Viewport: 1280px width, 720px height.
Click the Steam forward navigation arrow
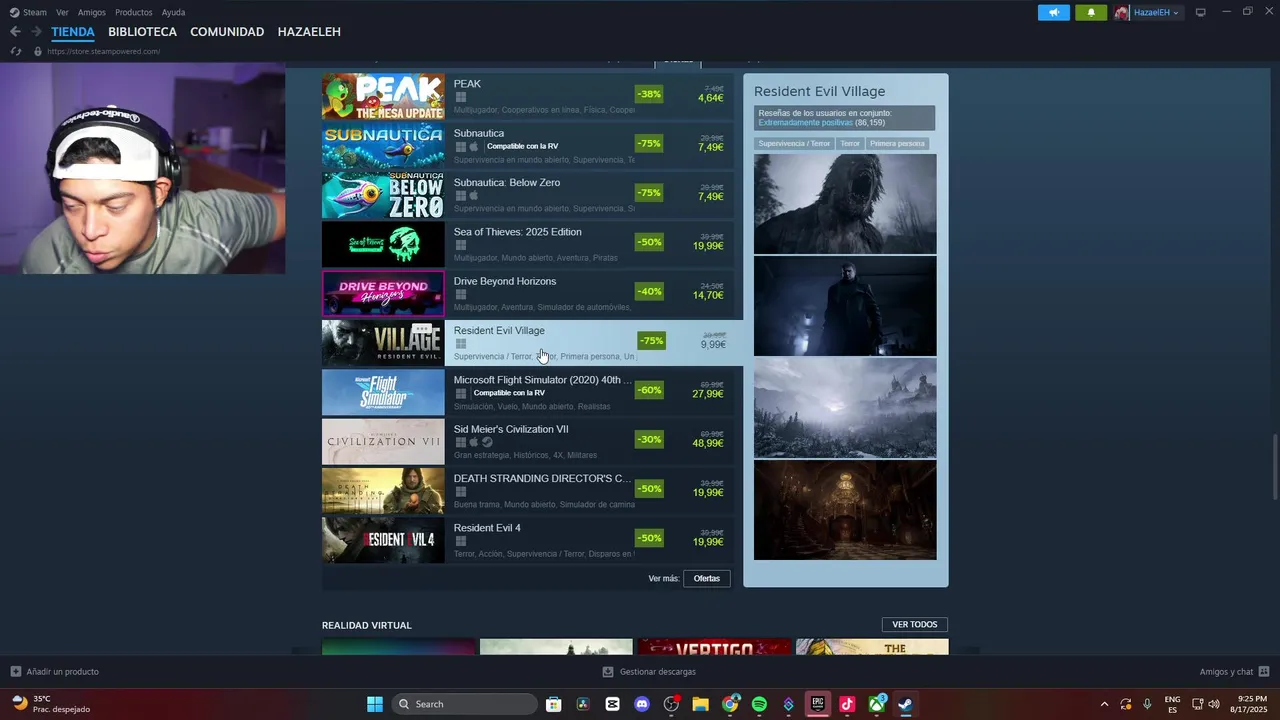pyautogui.click(x=36, y=32)
